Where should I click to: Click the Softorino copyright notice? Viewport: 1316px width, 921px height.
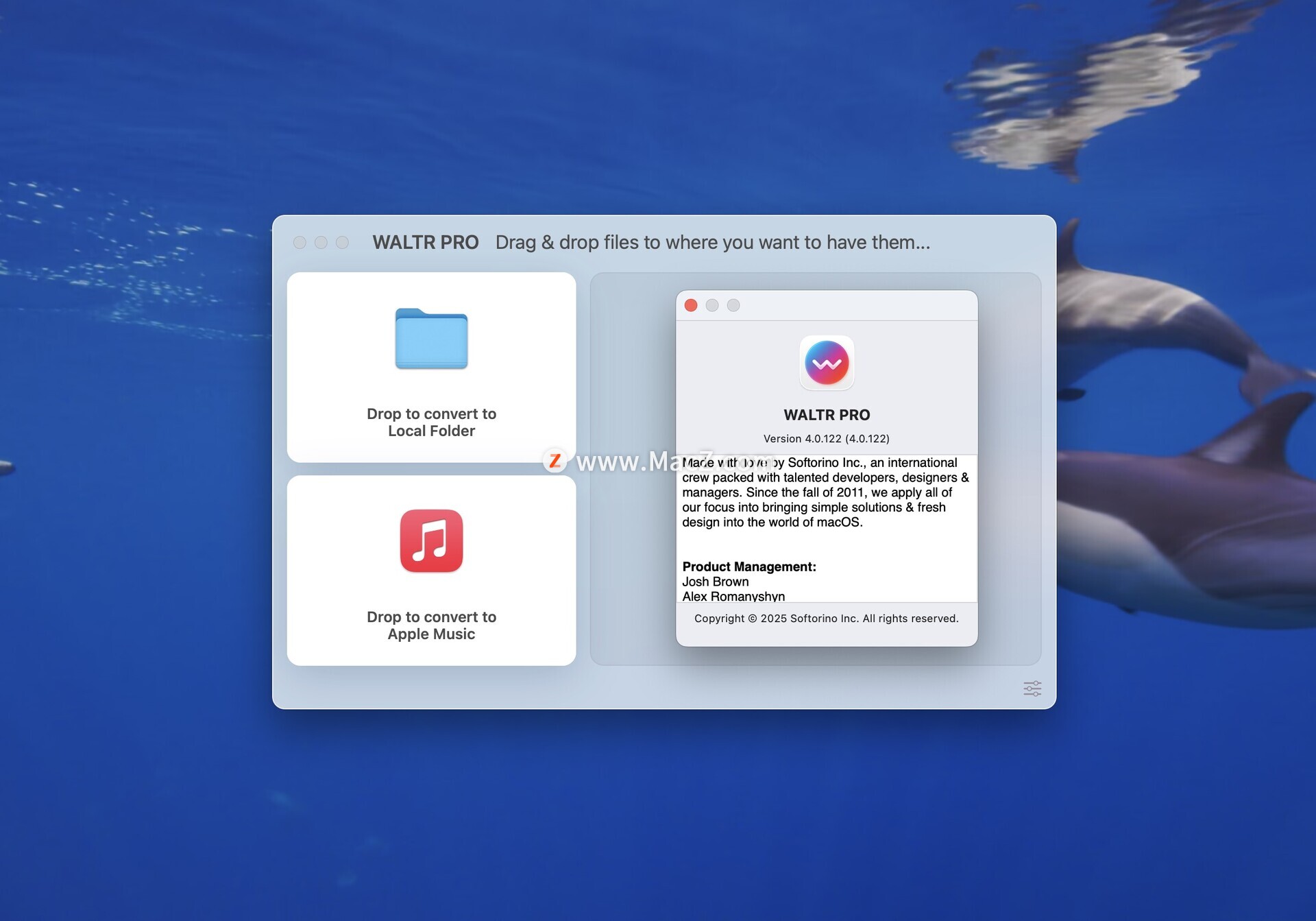tap(826, 619)
